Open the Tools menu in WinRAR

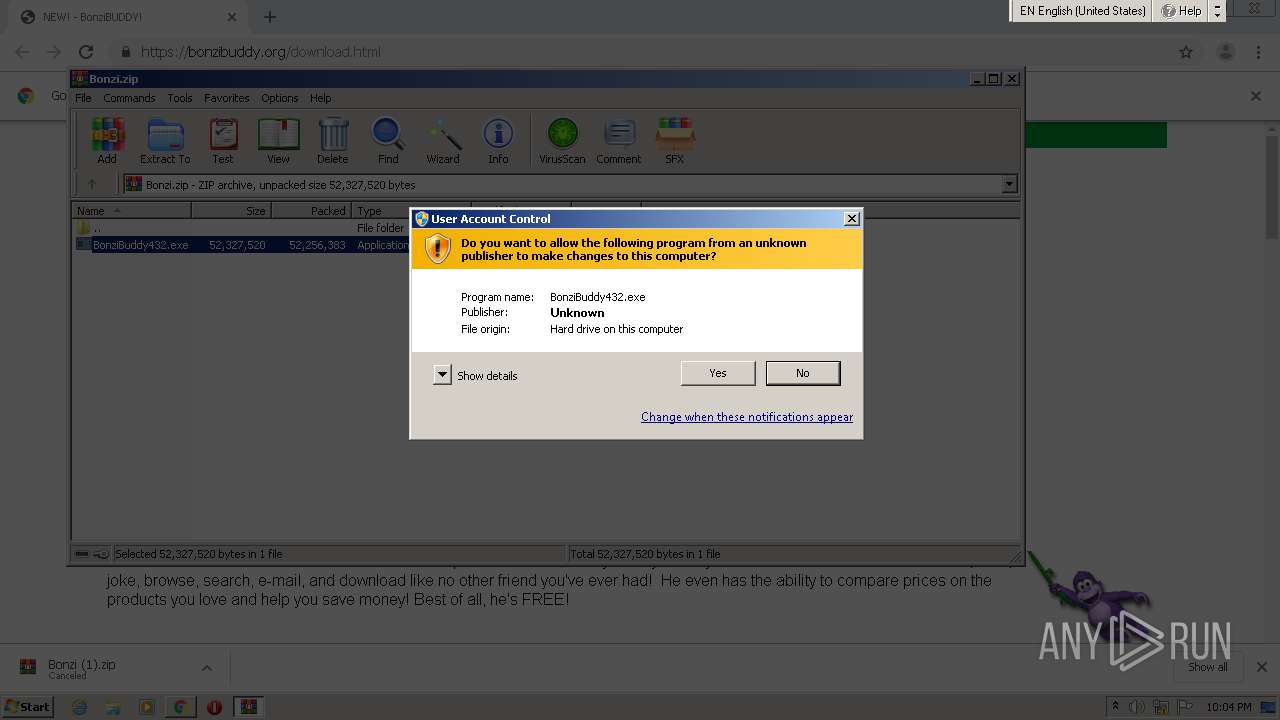point(180,98)
